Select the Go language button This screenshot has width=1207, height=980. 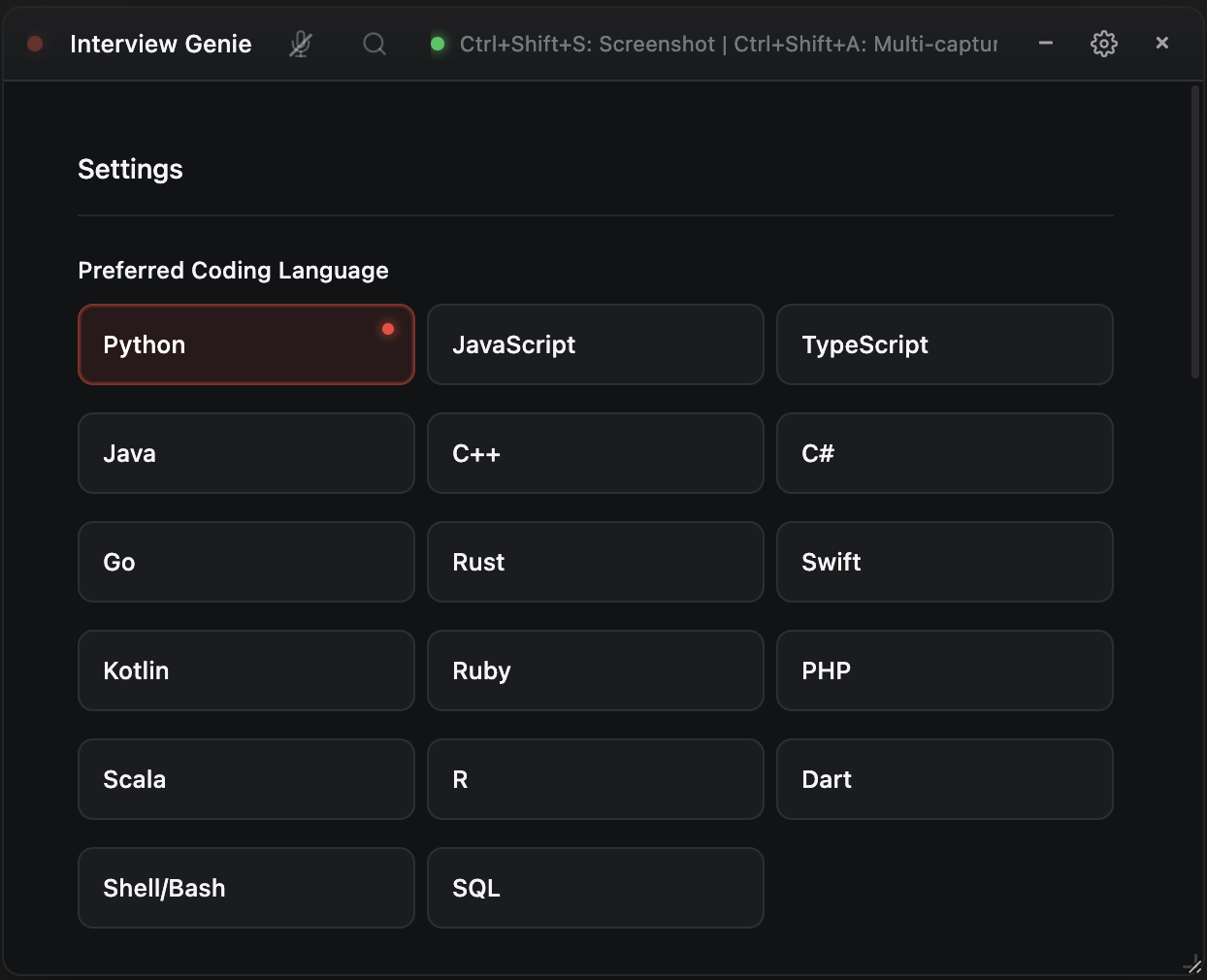point(246,562)
